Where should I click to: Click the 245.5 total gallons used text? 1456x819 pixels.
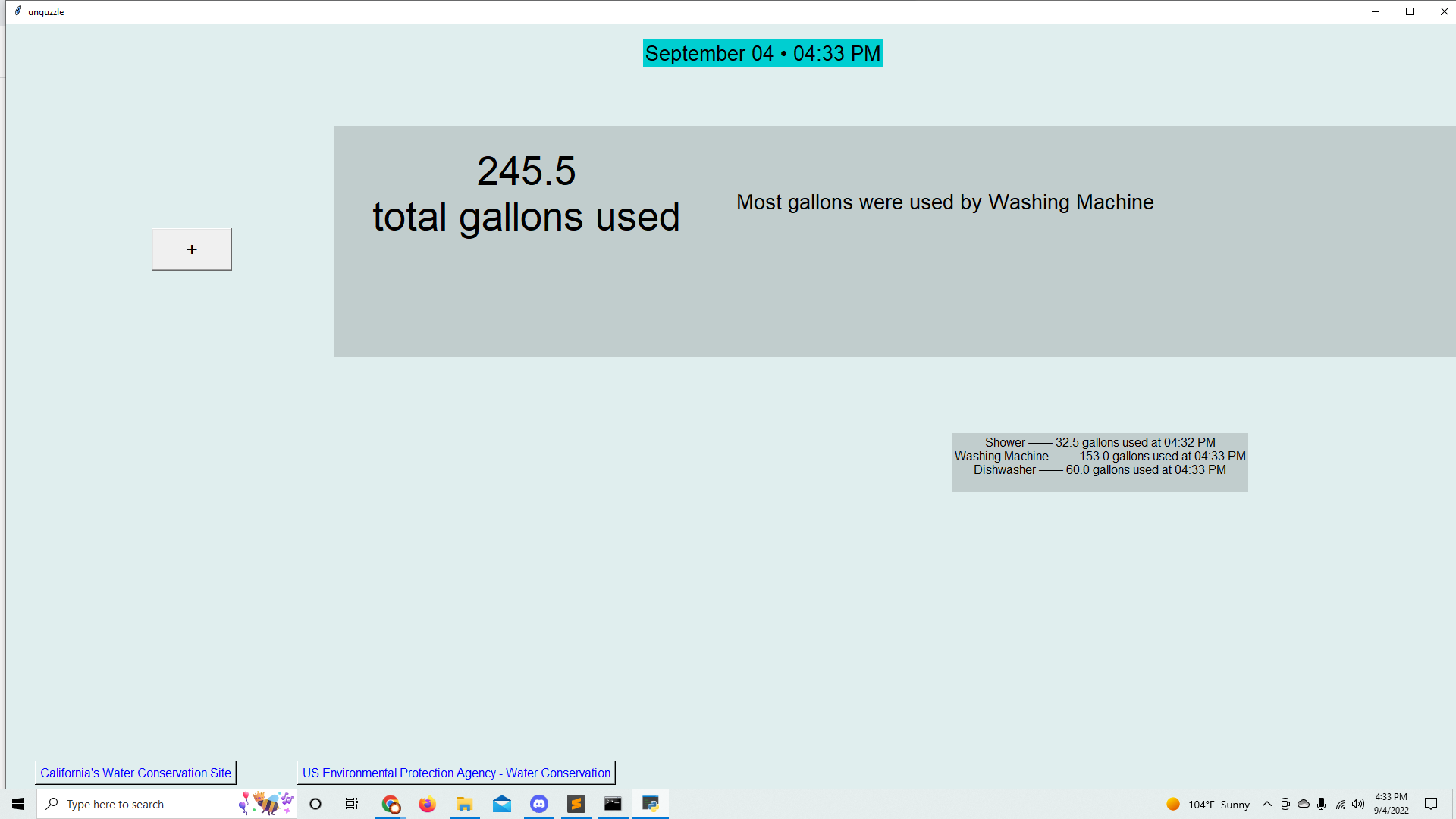coord(526,194)
